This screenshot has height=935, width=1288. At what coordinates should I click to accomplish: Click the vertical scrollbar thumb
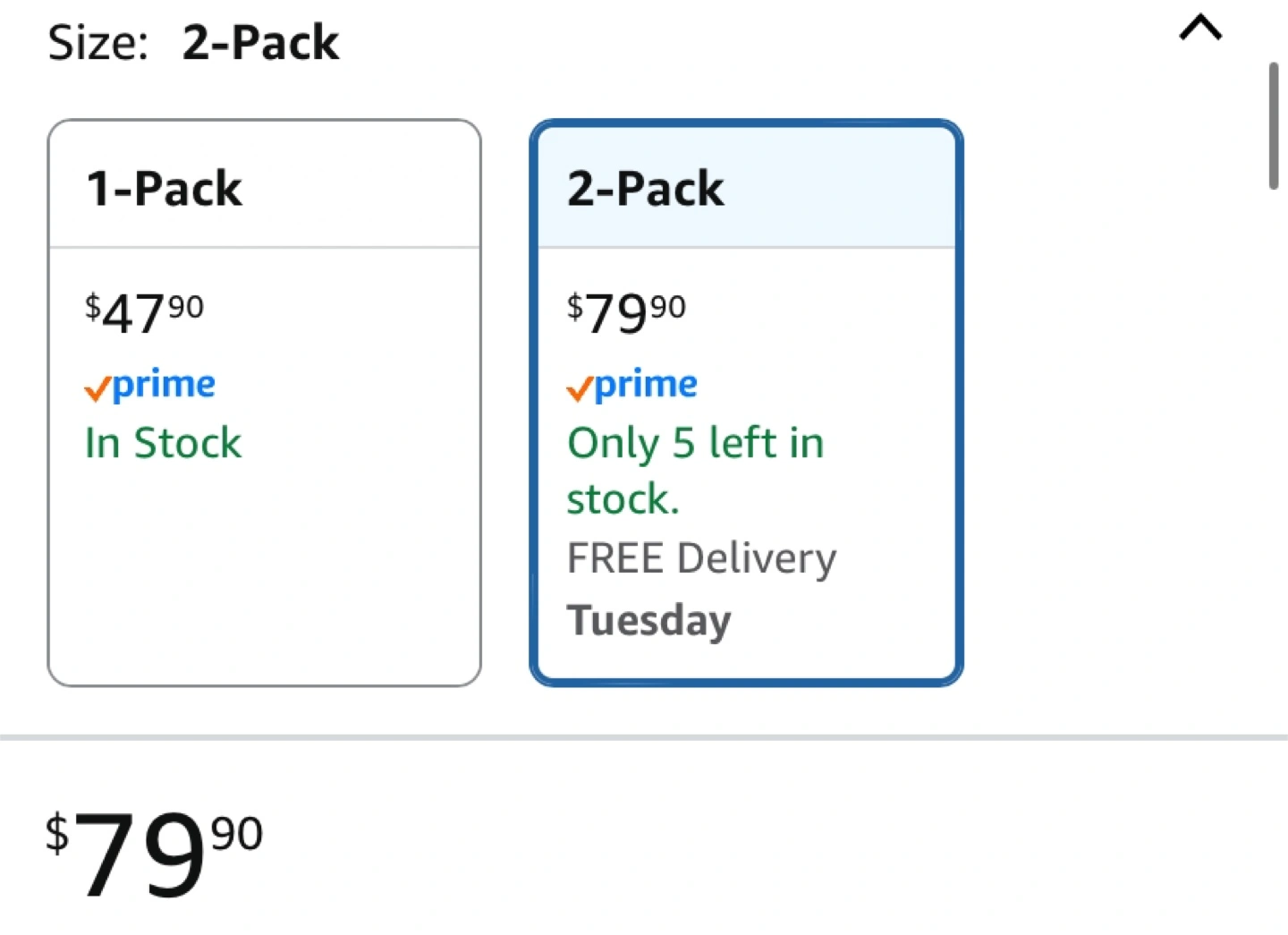click(1273, 125)
